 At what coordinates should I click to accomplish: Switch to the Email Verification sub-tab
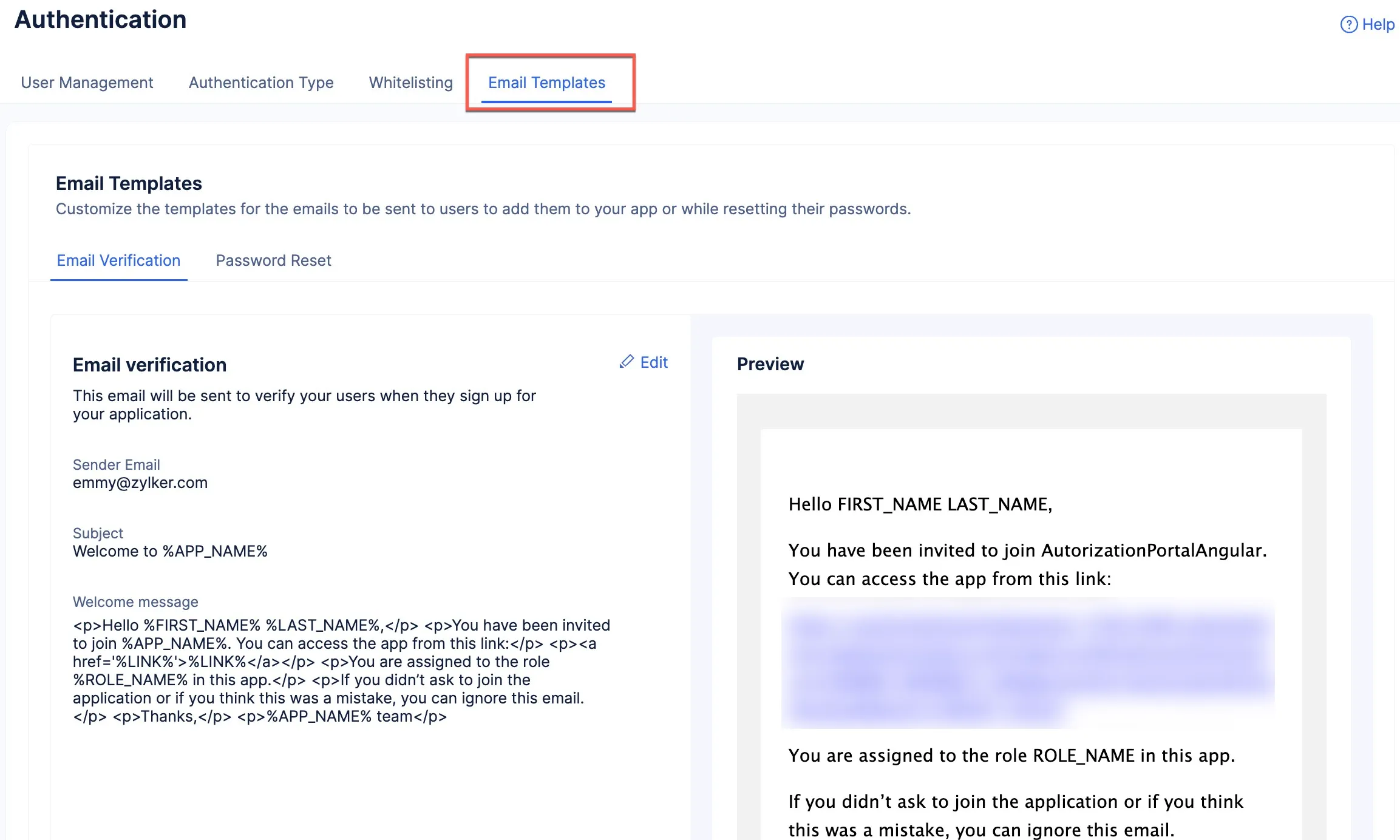point(118,260)
